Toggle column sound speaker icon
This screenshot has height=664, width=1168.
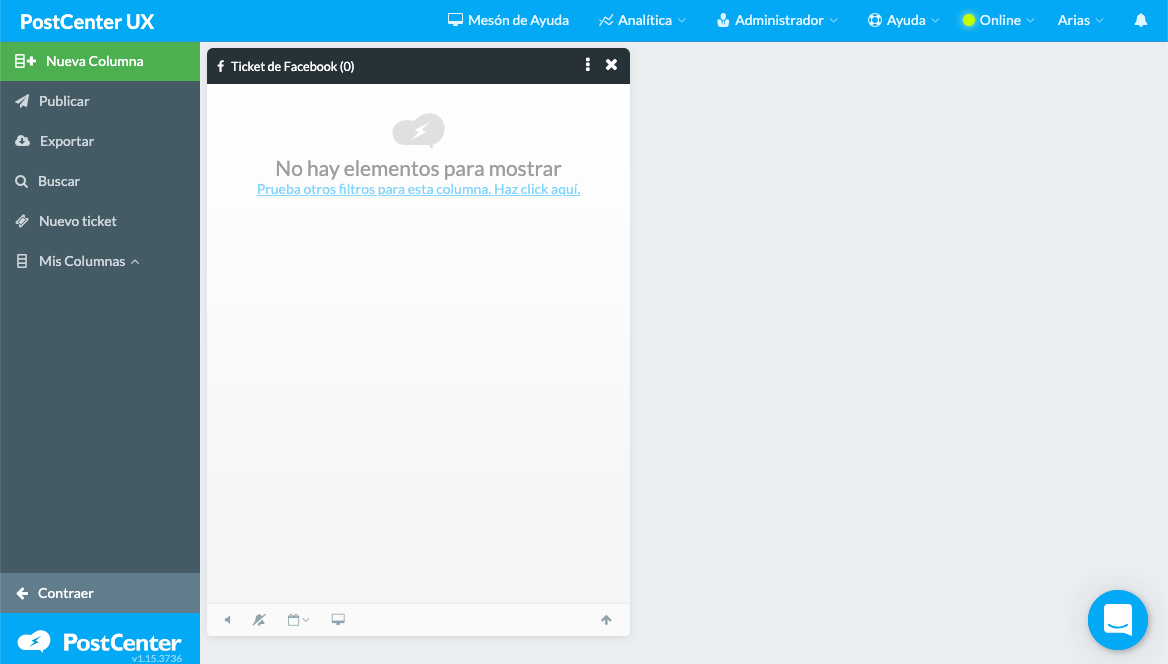228,620
